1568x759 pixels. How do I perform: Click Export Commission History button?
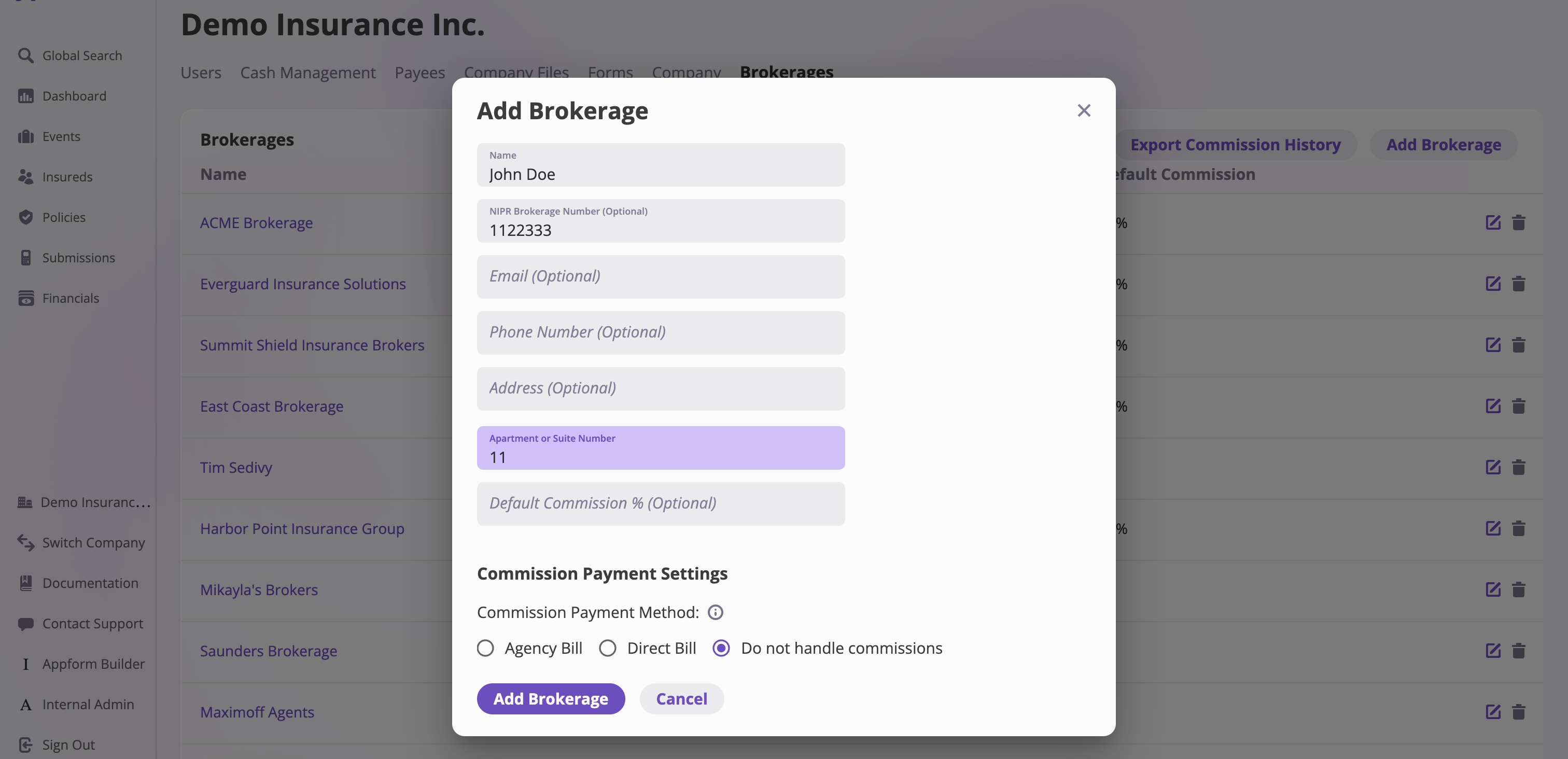(1236, 144)
